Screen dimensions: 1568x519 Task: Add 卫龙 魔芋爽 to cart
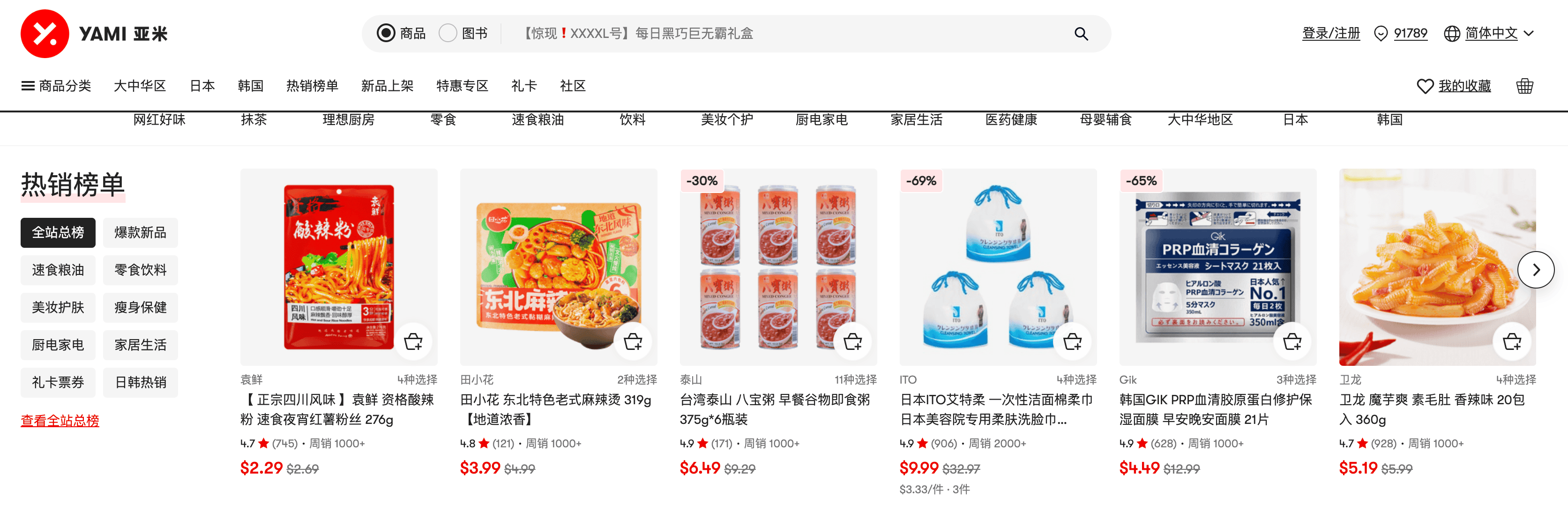pos(1511,341)
